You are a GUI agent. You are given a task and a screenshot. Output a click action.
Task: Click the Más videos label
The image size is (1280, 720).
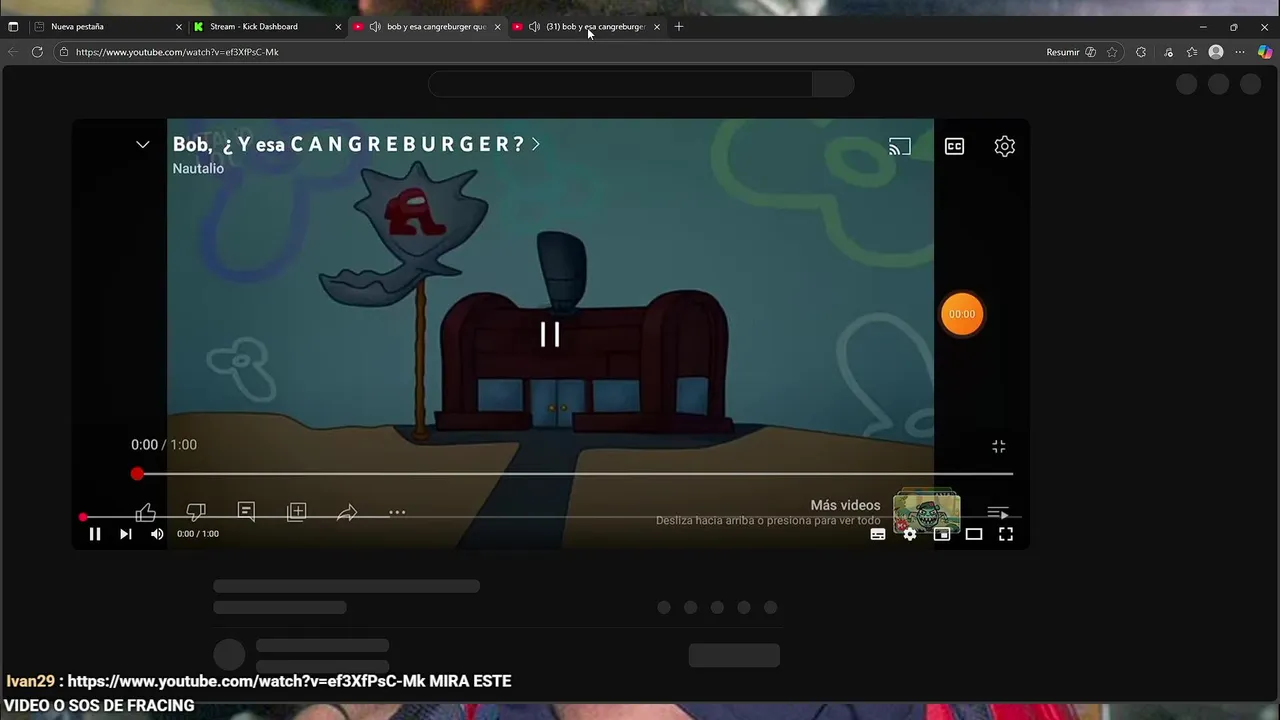point(845,505)
